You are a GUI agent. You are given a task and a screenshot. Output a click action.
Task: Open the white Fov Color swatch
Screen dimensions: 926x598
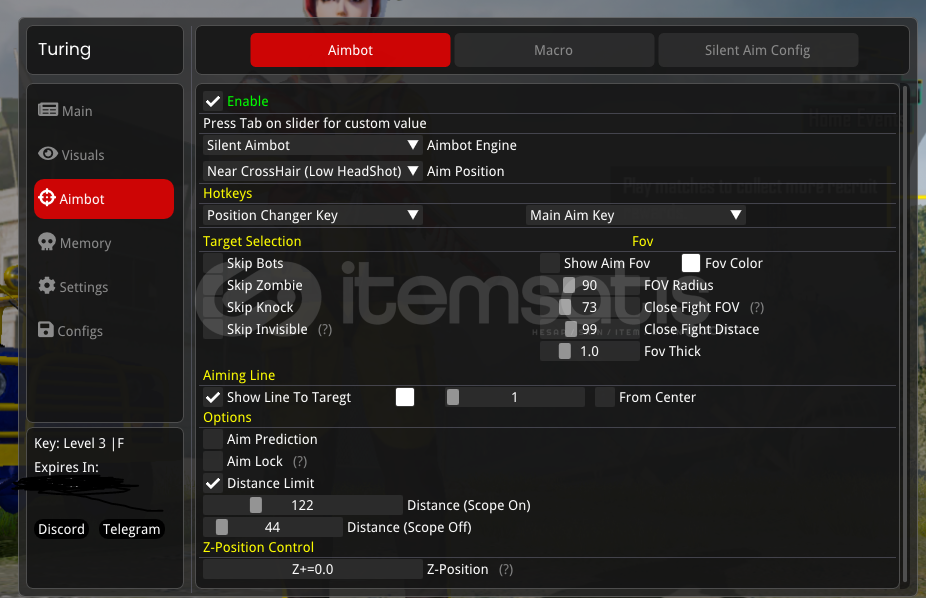tap(691, 263)
